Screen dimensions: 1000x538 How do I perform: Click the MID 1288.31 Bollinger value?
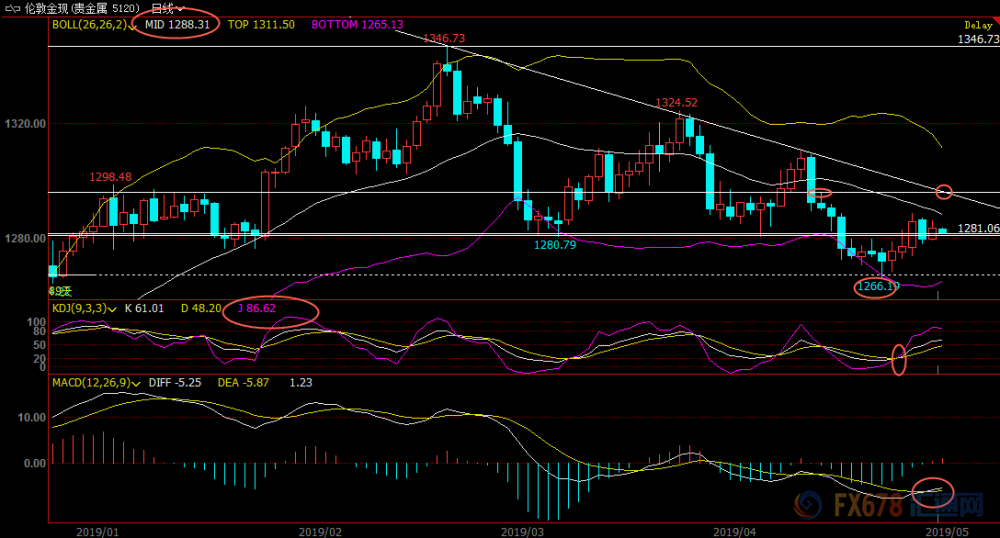click(x=177, y=25)
